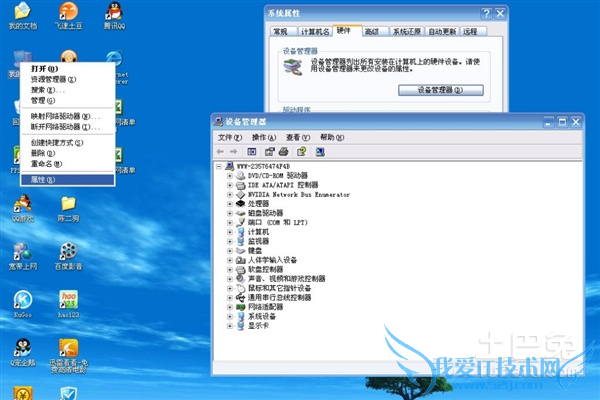Choose 管理(G) in the context menu
This screenshot has height=400, width=600.
pos(68,100)
